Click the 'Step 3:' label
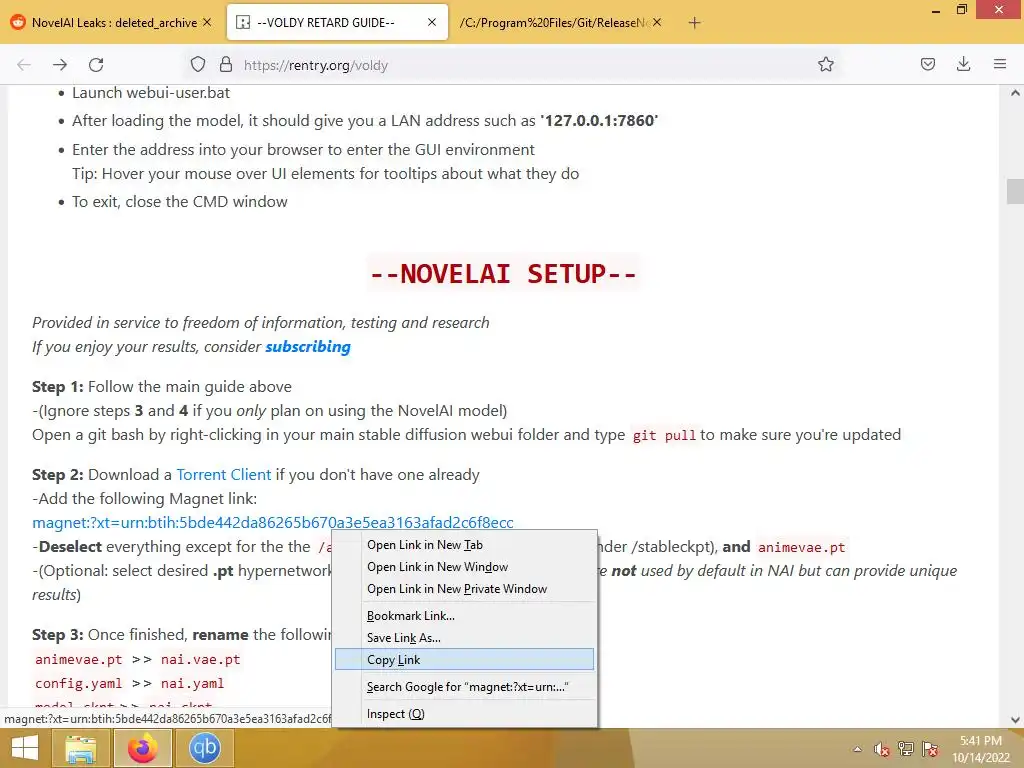 [x=57, y=635]
